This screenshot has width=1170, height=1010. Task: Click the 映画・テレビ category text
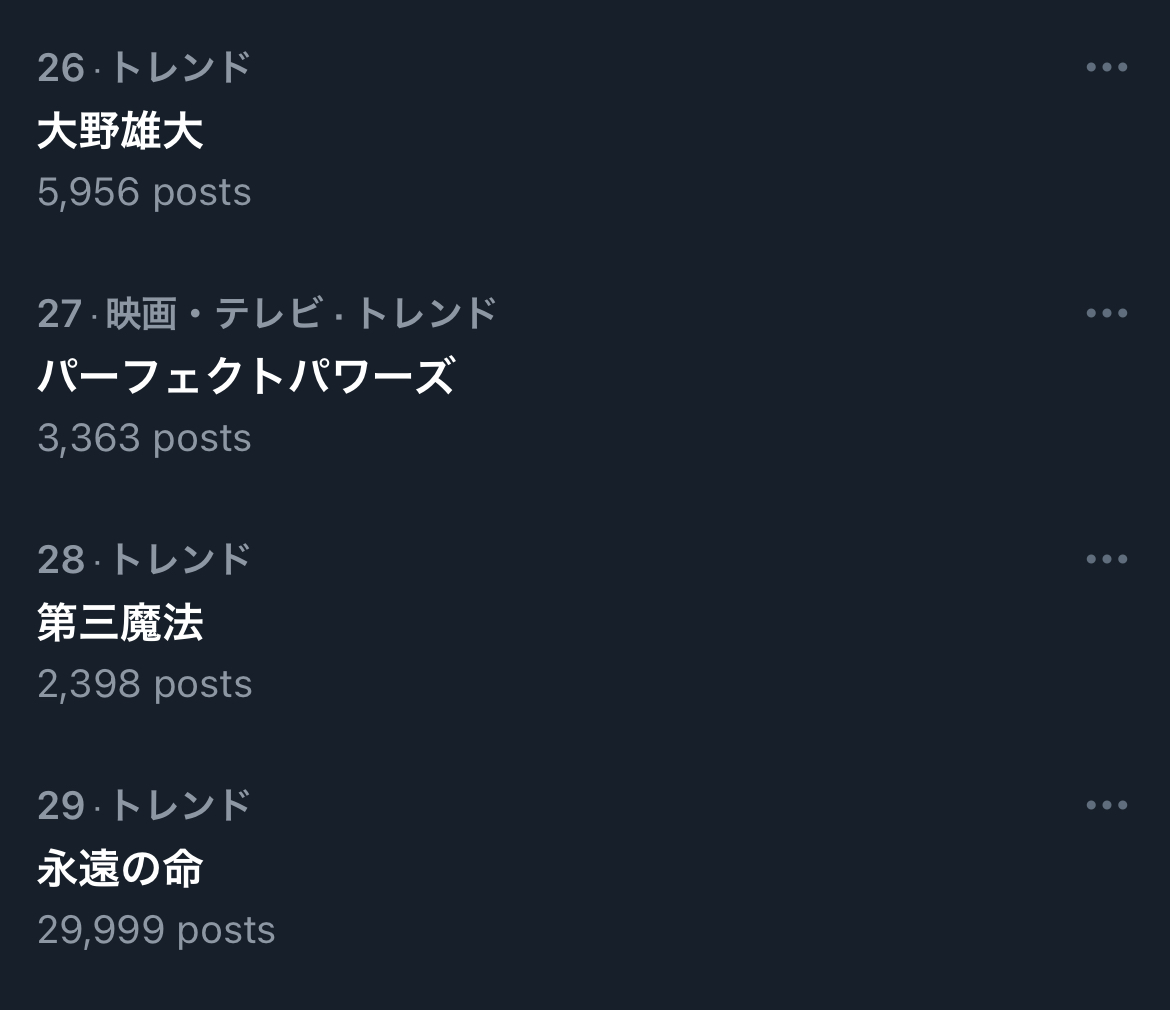click(213, 314)
